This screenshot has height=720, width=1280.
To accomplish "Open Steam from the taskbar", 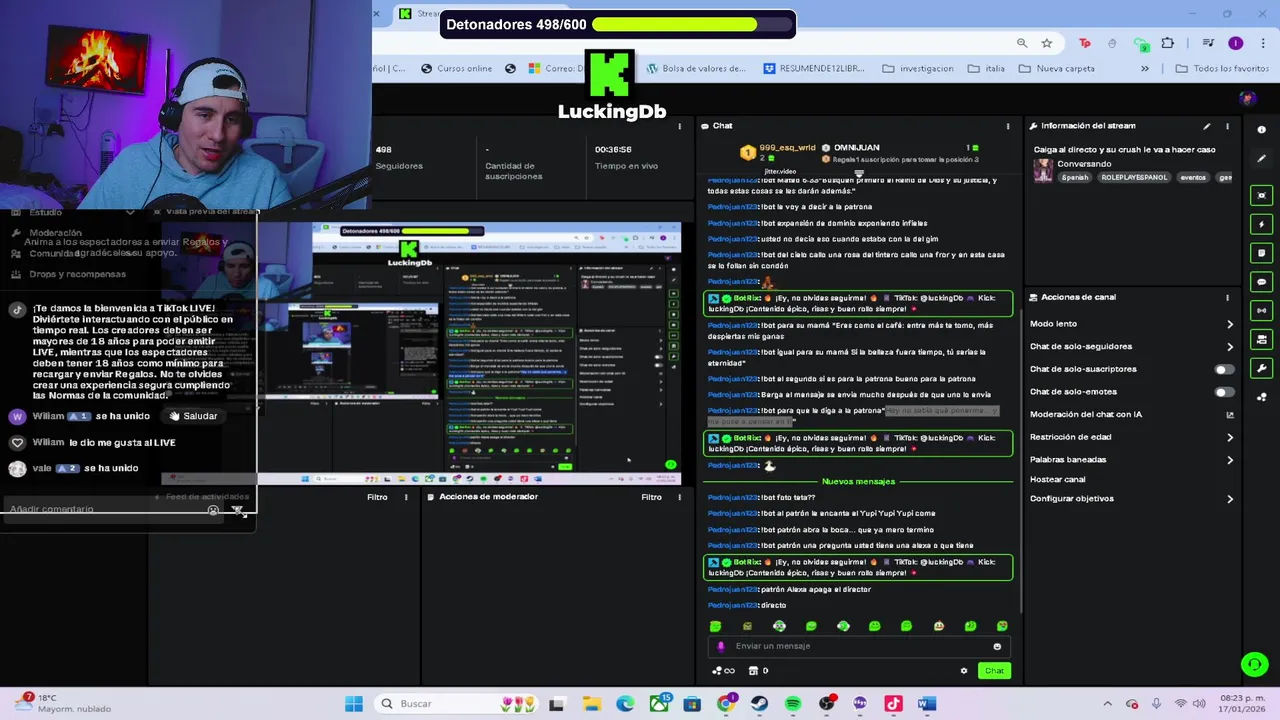I will 759,704.
